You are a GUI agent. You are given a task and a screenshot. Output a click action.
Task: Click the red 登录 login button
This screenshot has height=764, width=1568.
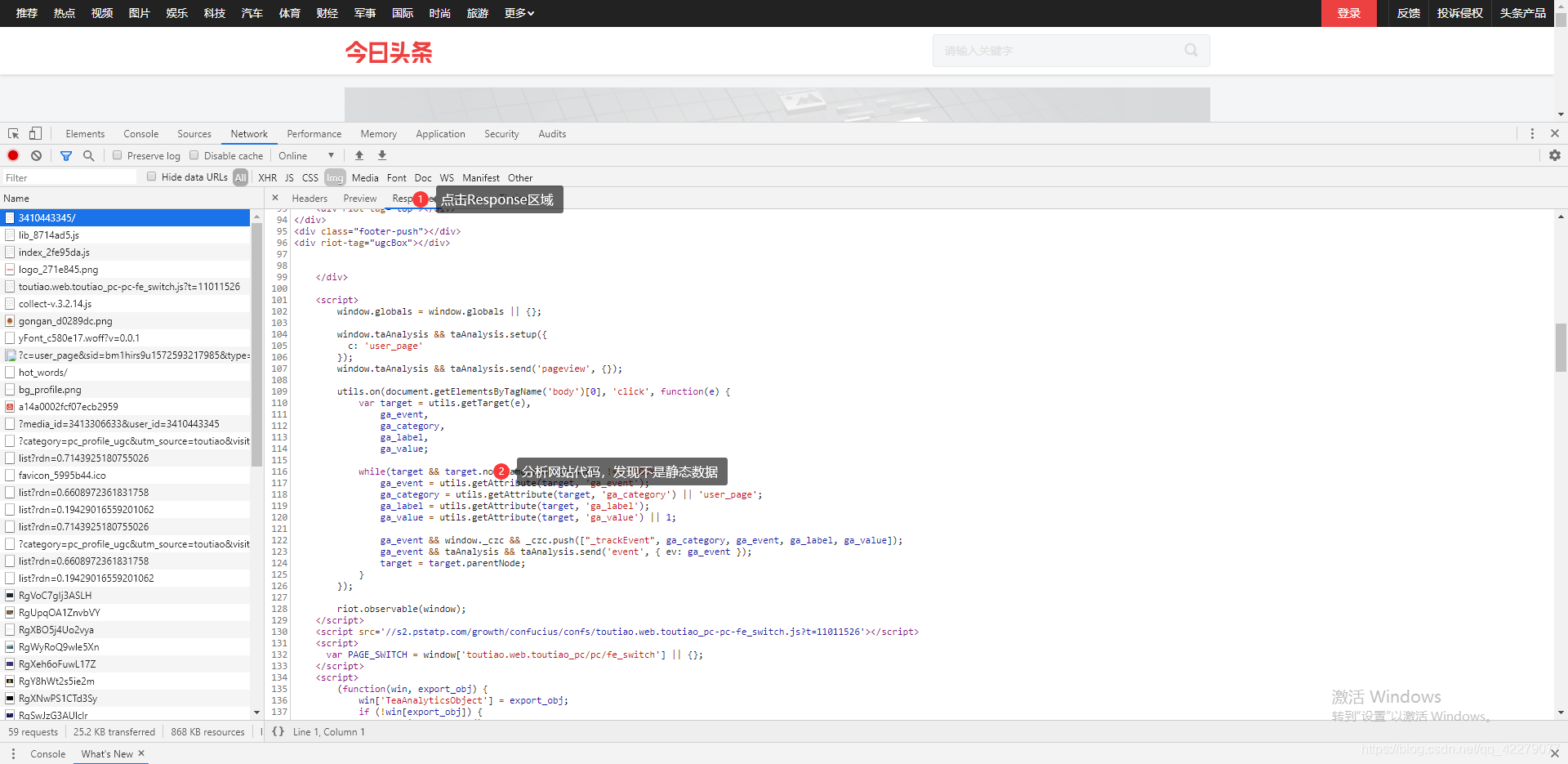(x=1349, y=13)
